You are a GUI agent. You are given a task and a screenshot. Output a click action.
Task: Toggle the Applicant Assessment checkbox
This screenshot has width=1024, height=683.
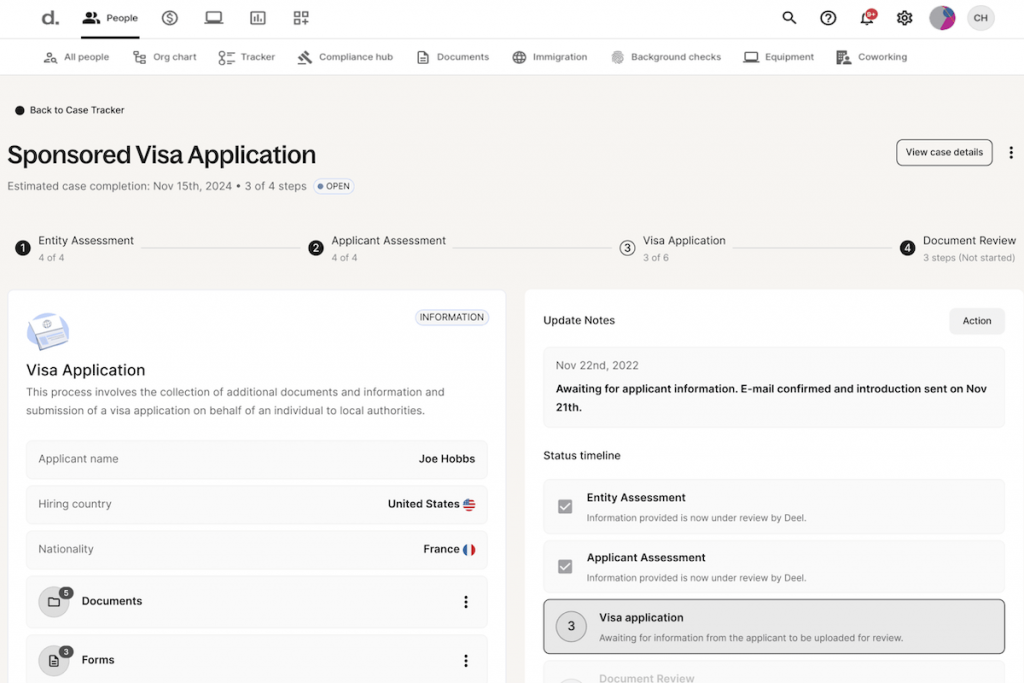coord(565,567)
